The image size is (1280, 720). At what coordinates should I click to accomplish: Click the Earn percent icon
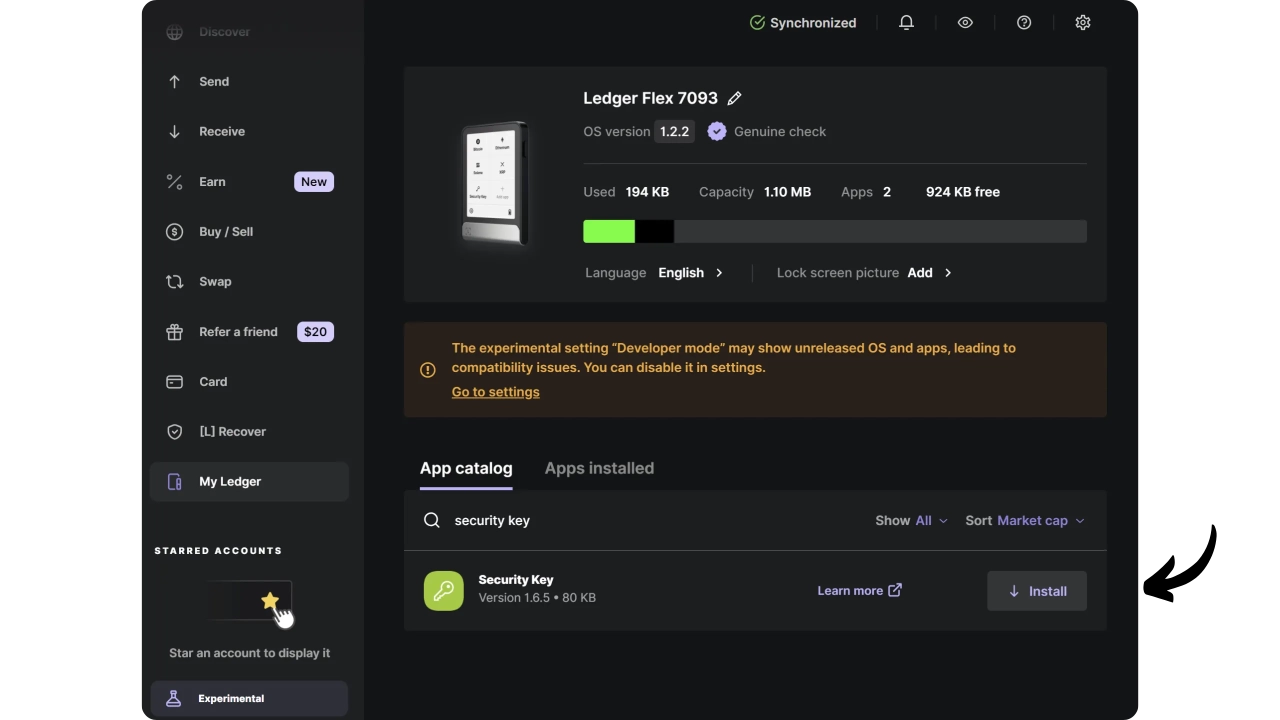tap(174, 182)
